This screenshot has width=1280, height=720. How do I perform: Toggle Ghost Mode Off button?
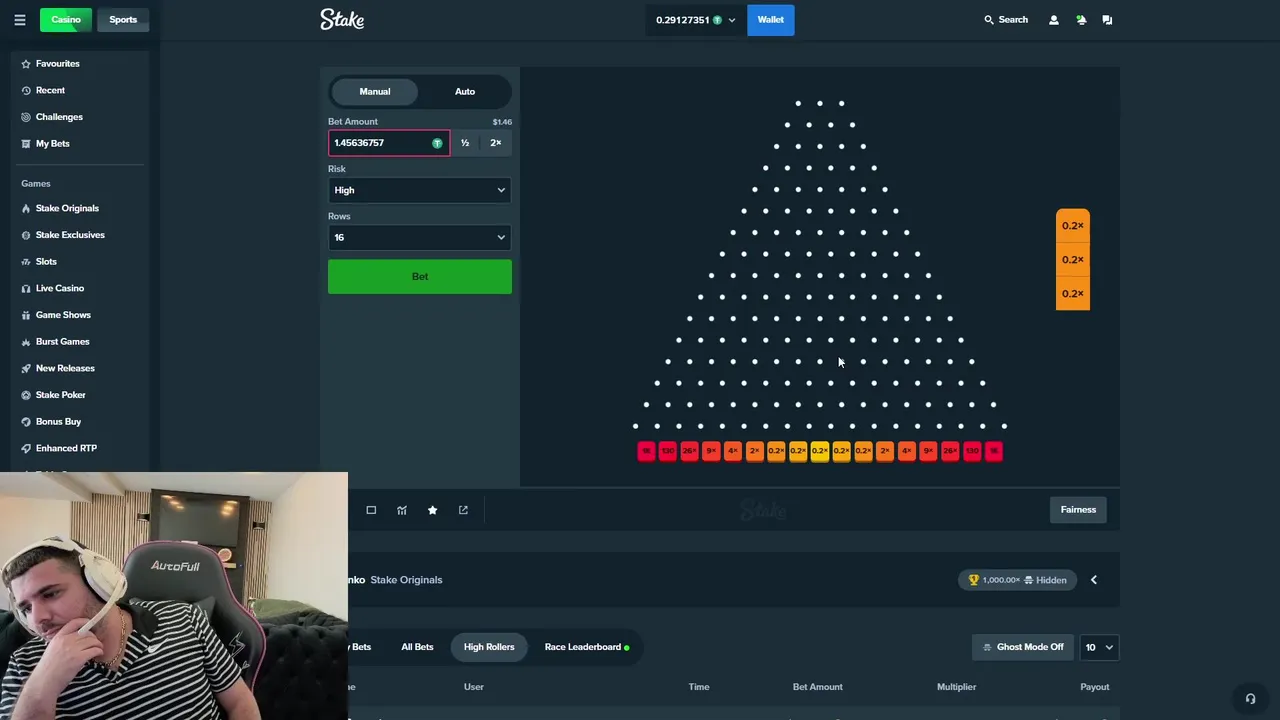[1024, 647]
